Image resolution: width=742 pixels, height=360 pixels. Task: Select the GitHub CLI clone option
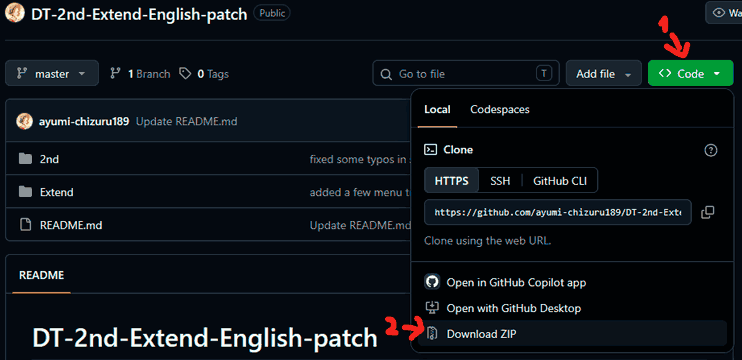click(x=560, y=181)
